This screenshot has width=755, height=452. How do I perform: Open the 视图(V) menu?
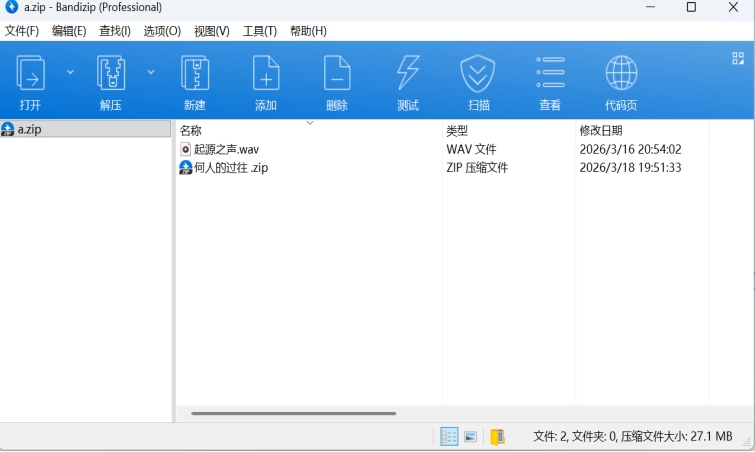(211, 31)
